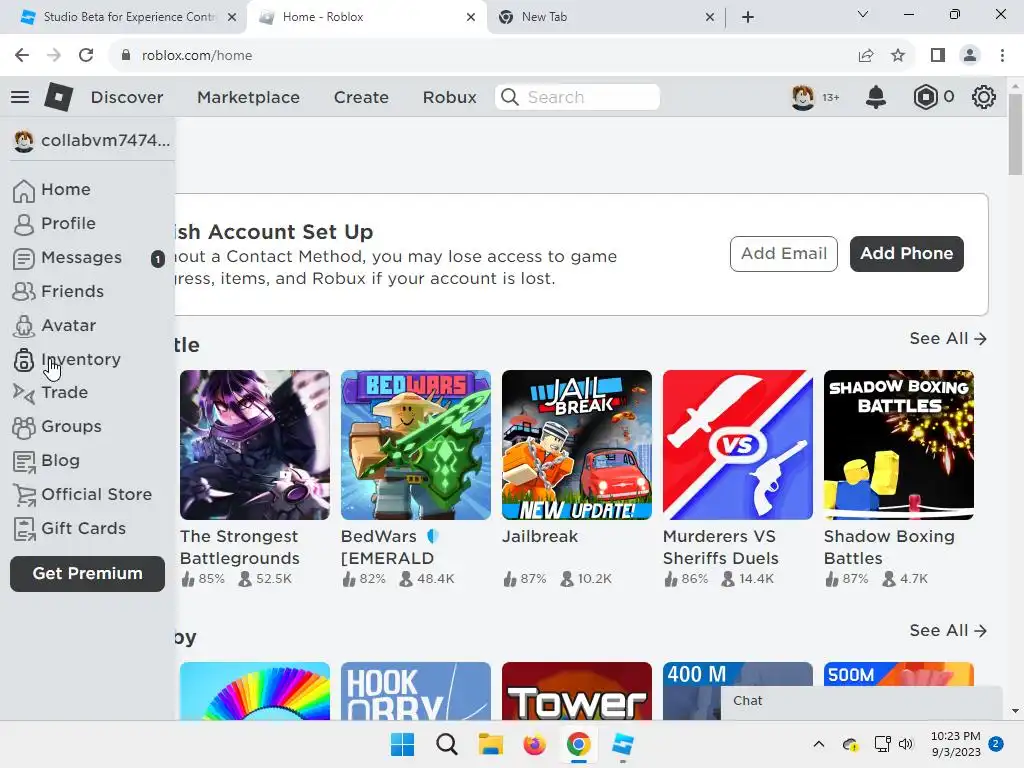This screenshot has height=768, width=1024.
Task: Click See All above the Tower row
Action: point(948,631)
